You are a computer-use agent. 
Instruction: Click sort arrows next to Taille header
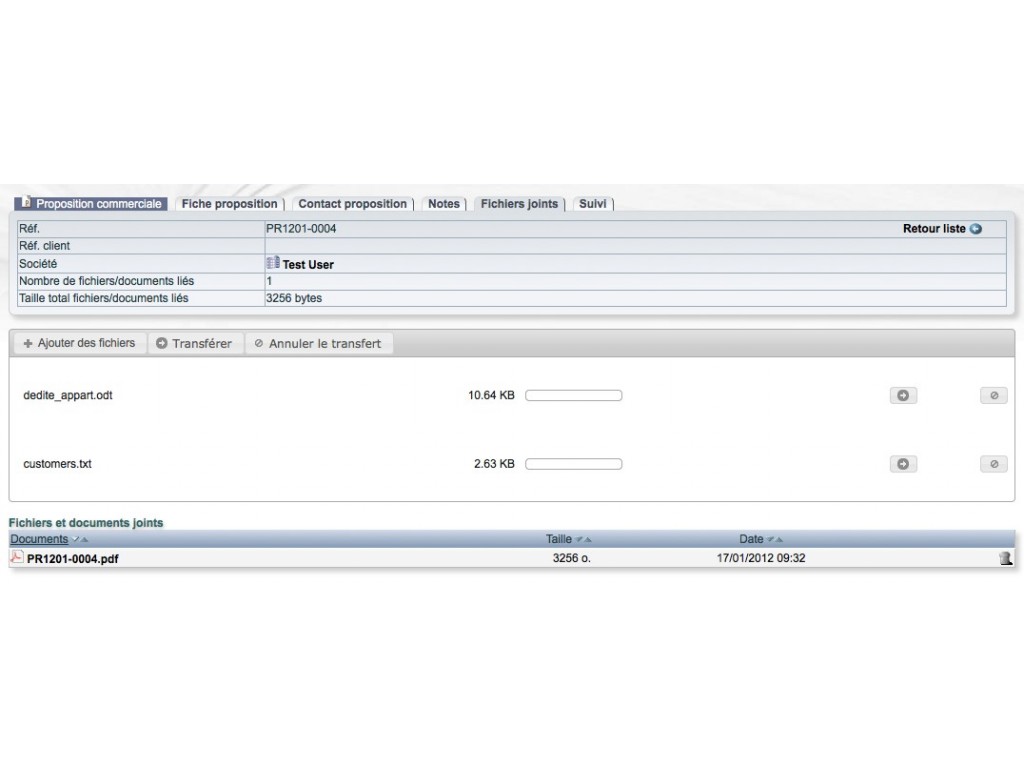coord(583,539)
